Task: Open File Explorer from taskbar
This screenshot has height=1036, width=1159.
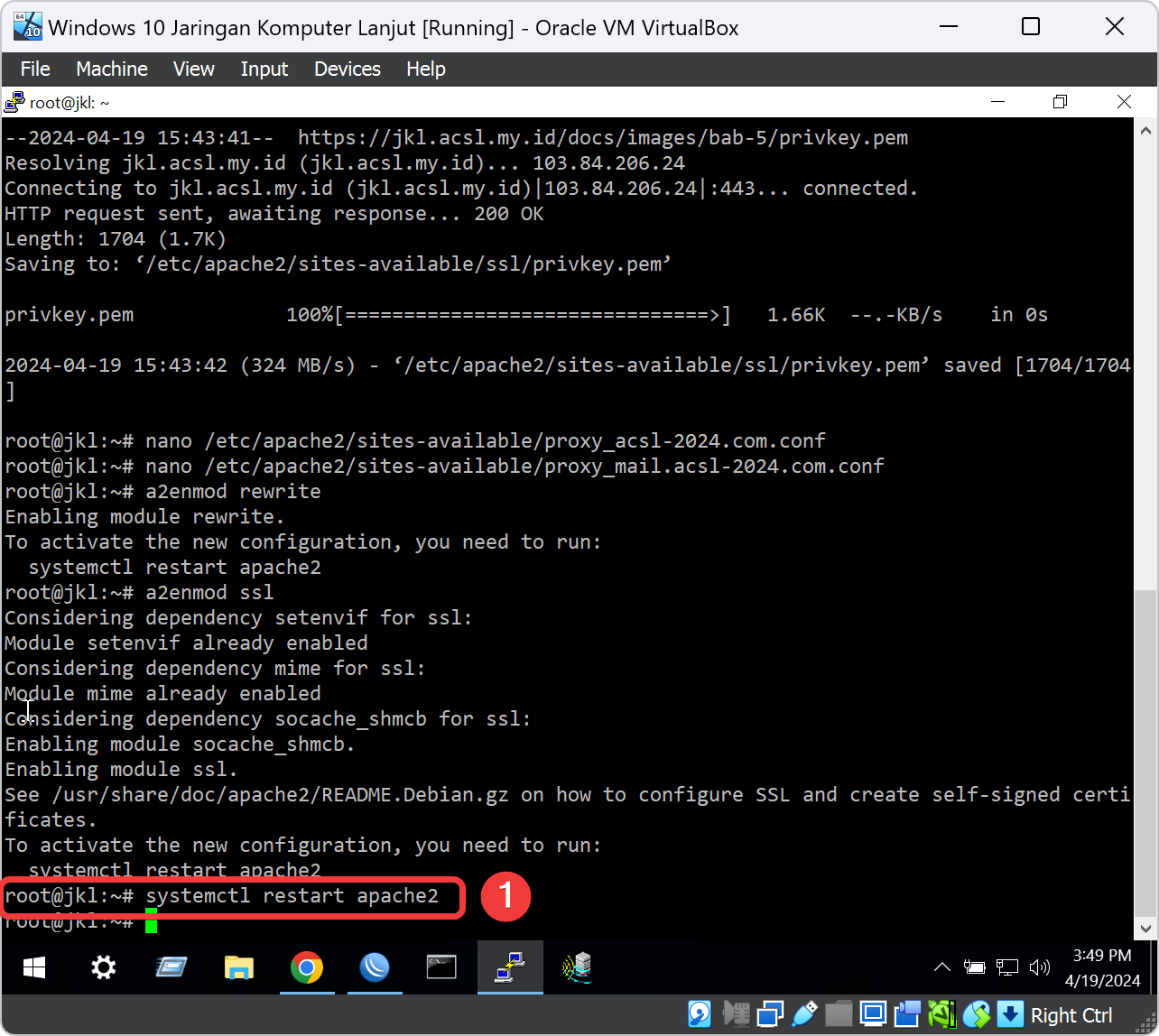Action: tap(239, 968)
